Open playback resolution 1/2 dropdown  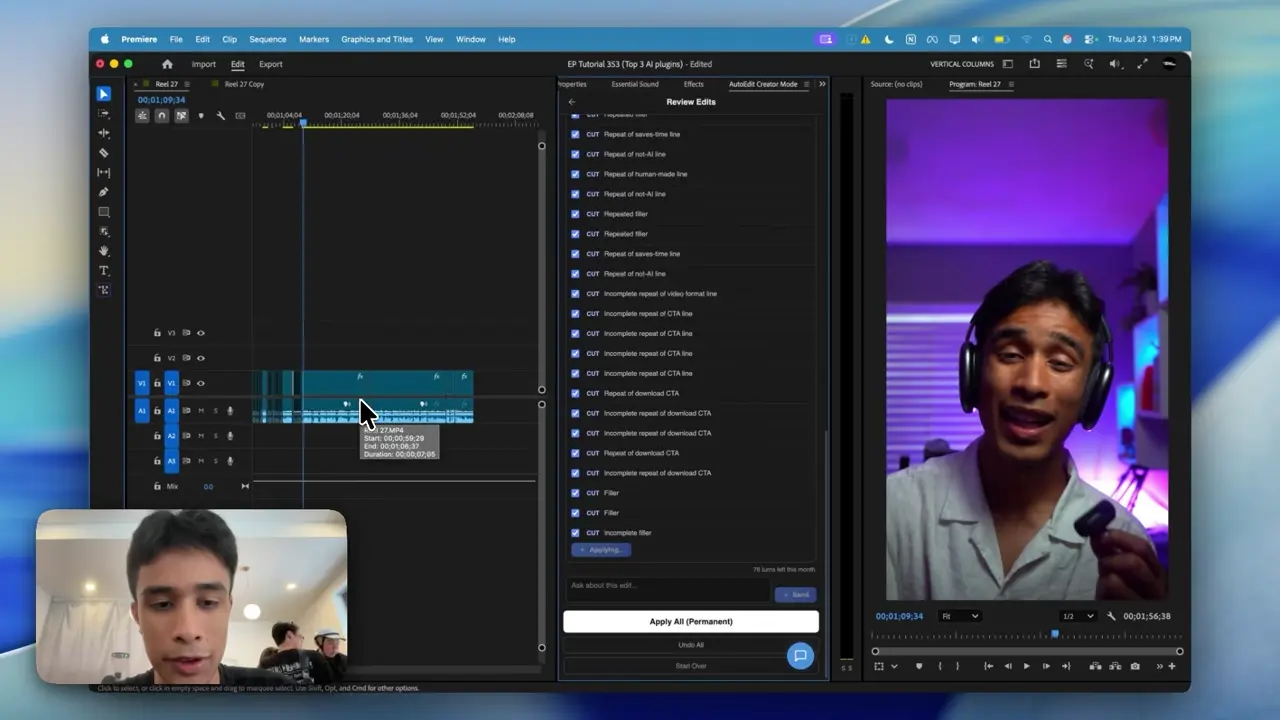[1077, 616]
